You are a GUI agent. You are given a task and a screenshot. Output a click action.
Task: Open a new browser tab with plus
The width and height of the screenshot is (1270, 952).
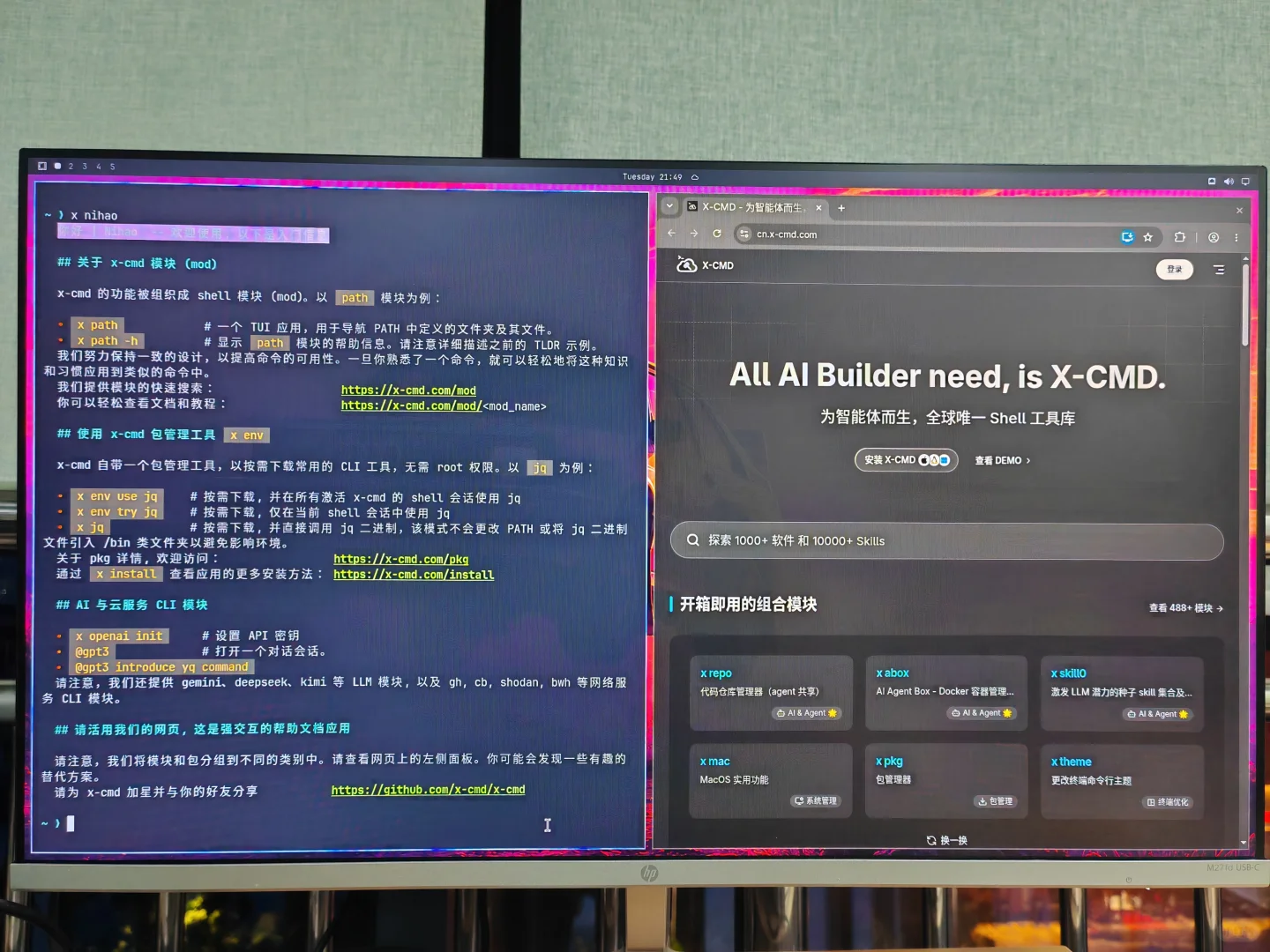coord(841,208)
